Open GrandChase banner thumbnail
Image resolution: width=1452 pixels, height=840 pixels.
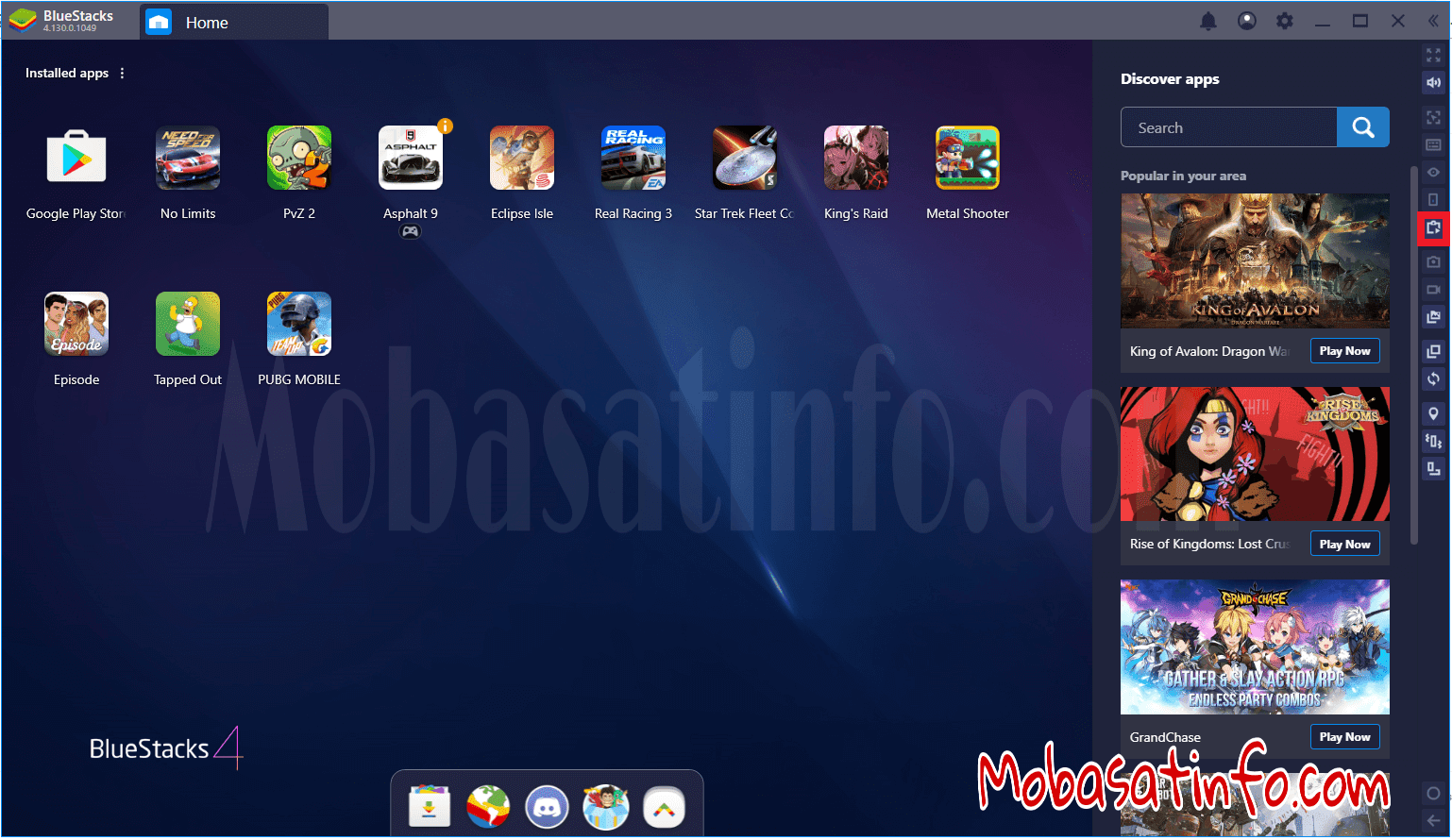tap(1255, 647)
